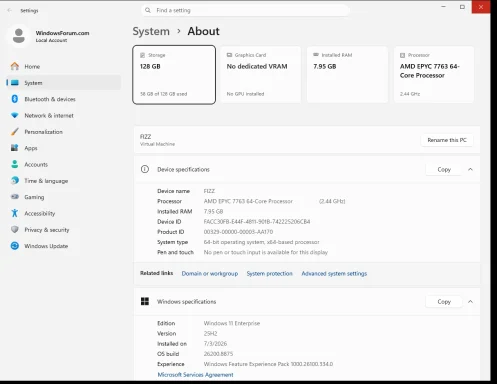Screen dimensions: 497x384
Task: Open Accounts settings label
Action: [x=36, y=164]
